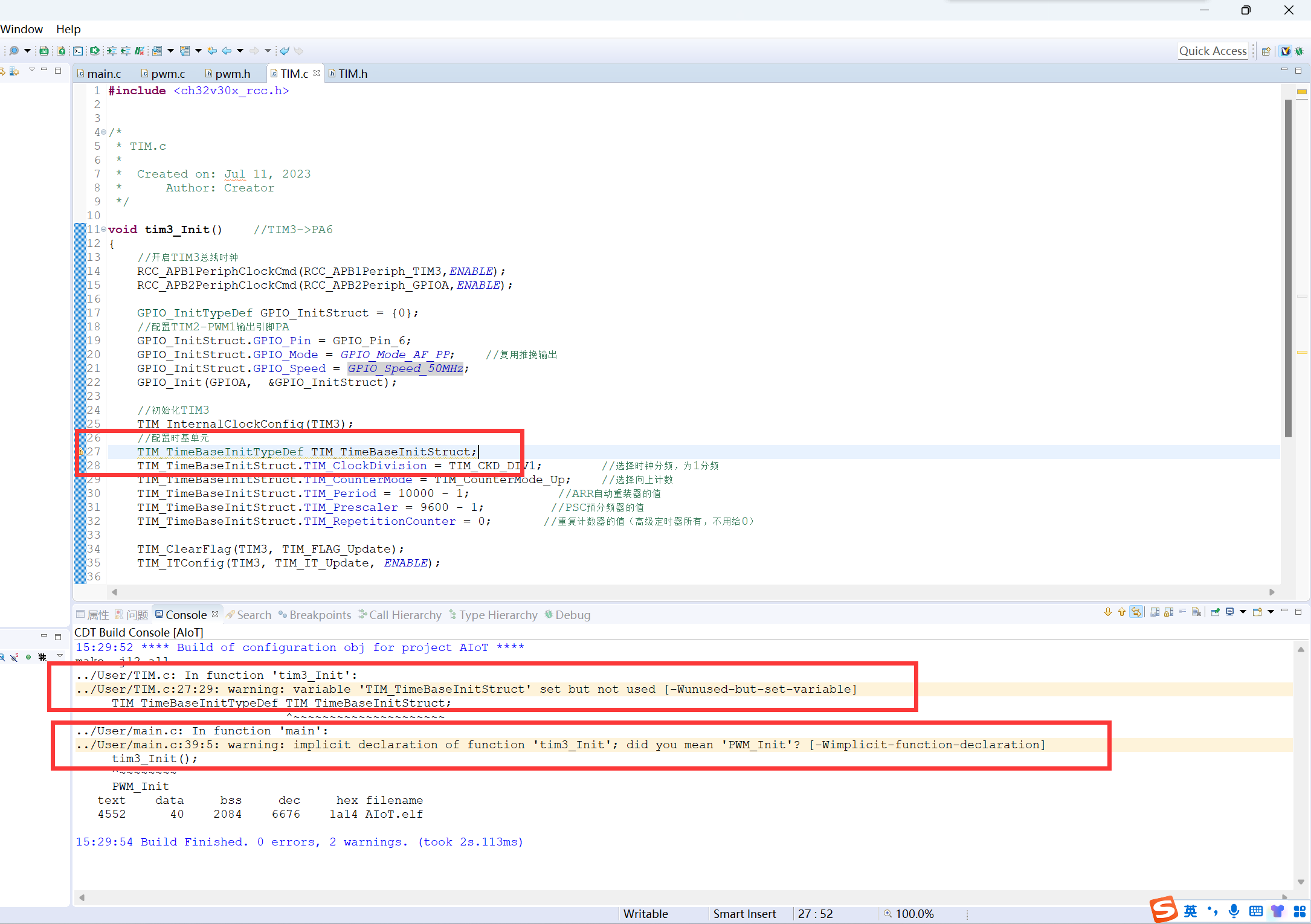Image resolution: width=1311 pixels, height=924 pixels.
Task: Click the Previous Annotation toolbar icon
Action: (185, 51)
